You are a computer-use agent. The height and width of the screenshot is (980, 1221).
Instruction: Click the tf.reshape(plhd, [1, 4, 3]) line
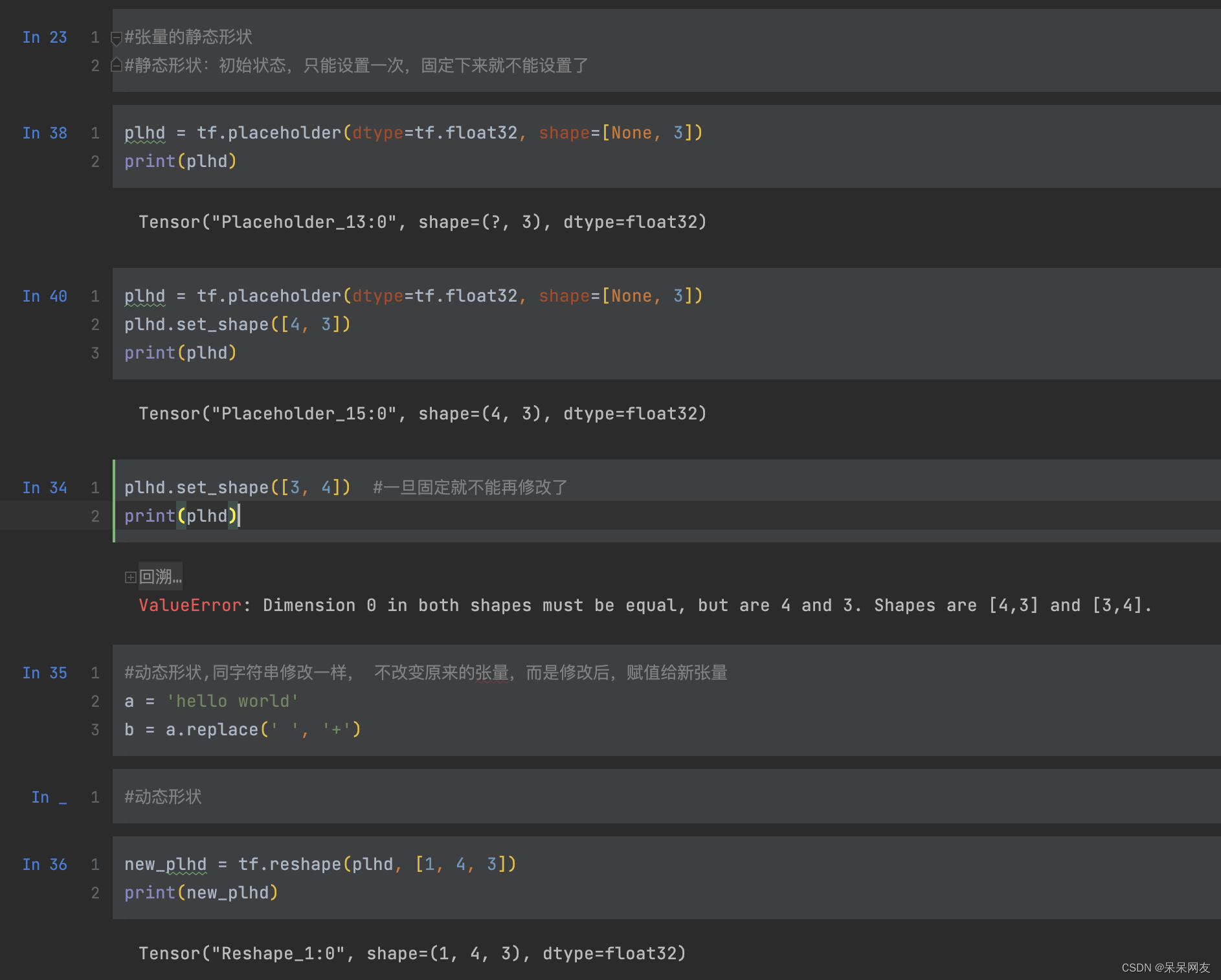pyautogui.click(x=320, y=864)
